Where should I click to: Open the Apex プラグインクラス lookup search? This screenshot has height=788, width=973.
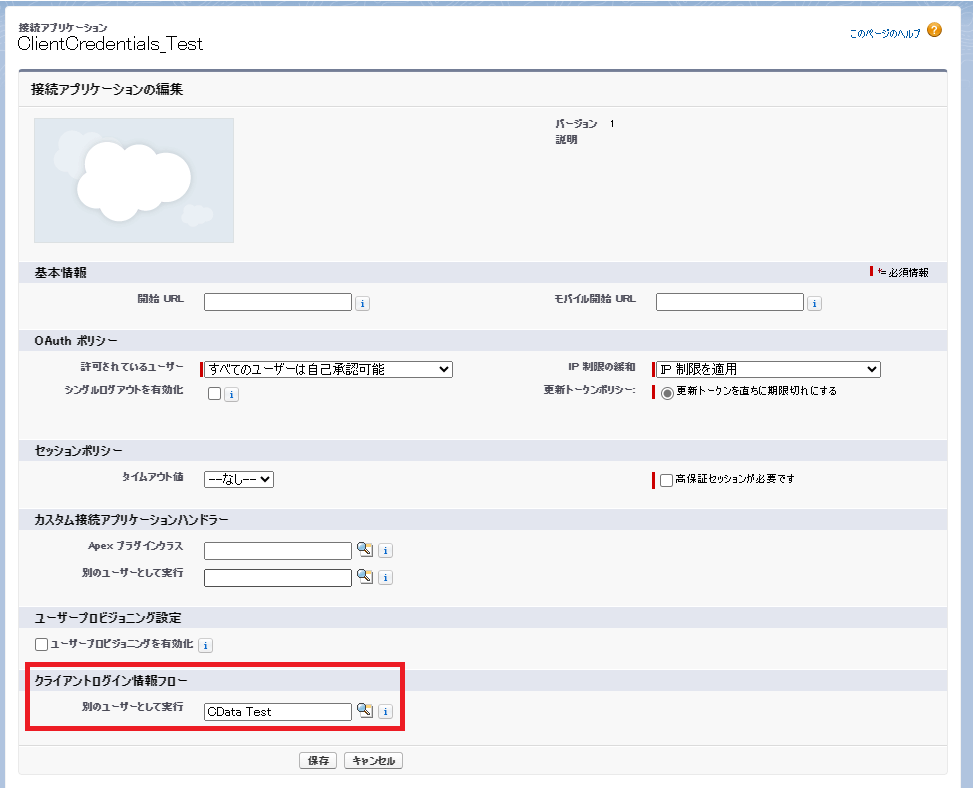[x=365, y=550]
